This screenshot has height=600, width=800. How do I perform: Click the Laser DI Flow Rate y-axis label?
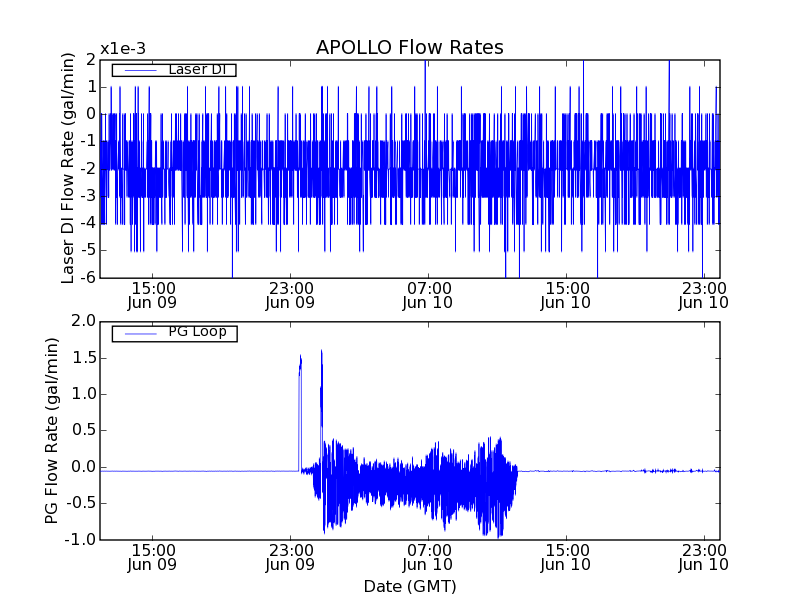(68, 168)
